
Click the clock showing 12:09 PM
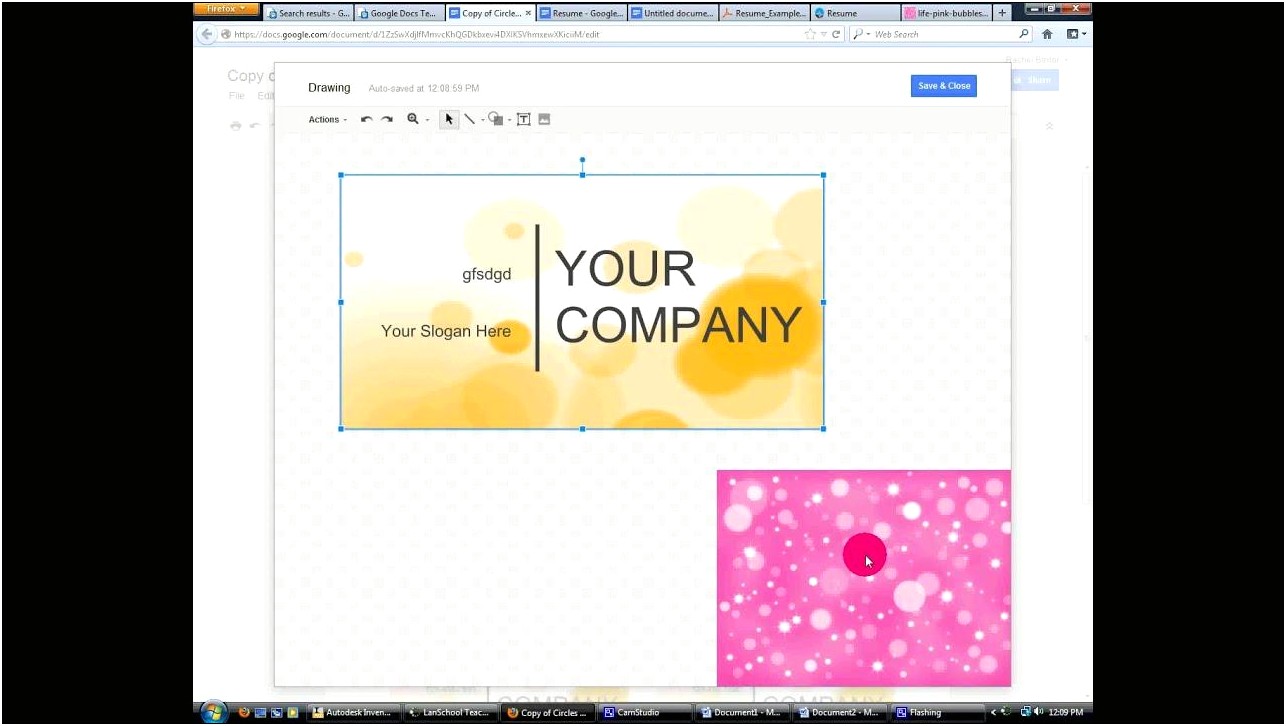click(1066, 713)
